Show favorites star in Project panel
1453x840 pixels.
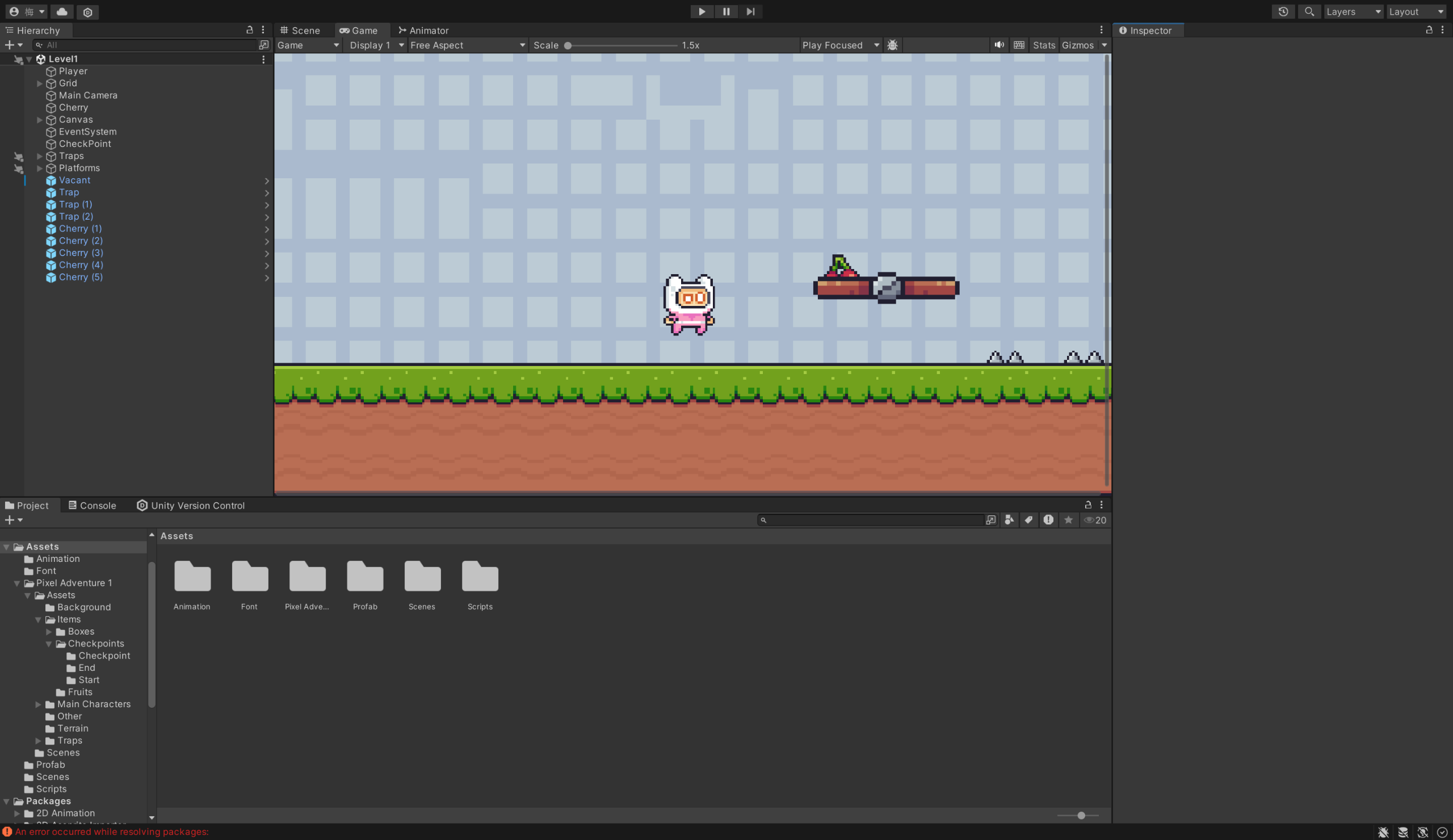point(1068,520)
